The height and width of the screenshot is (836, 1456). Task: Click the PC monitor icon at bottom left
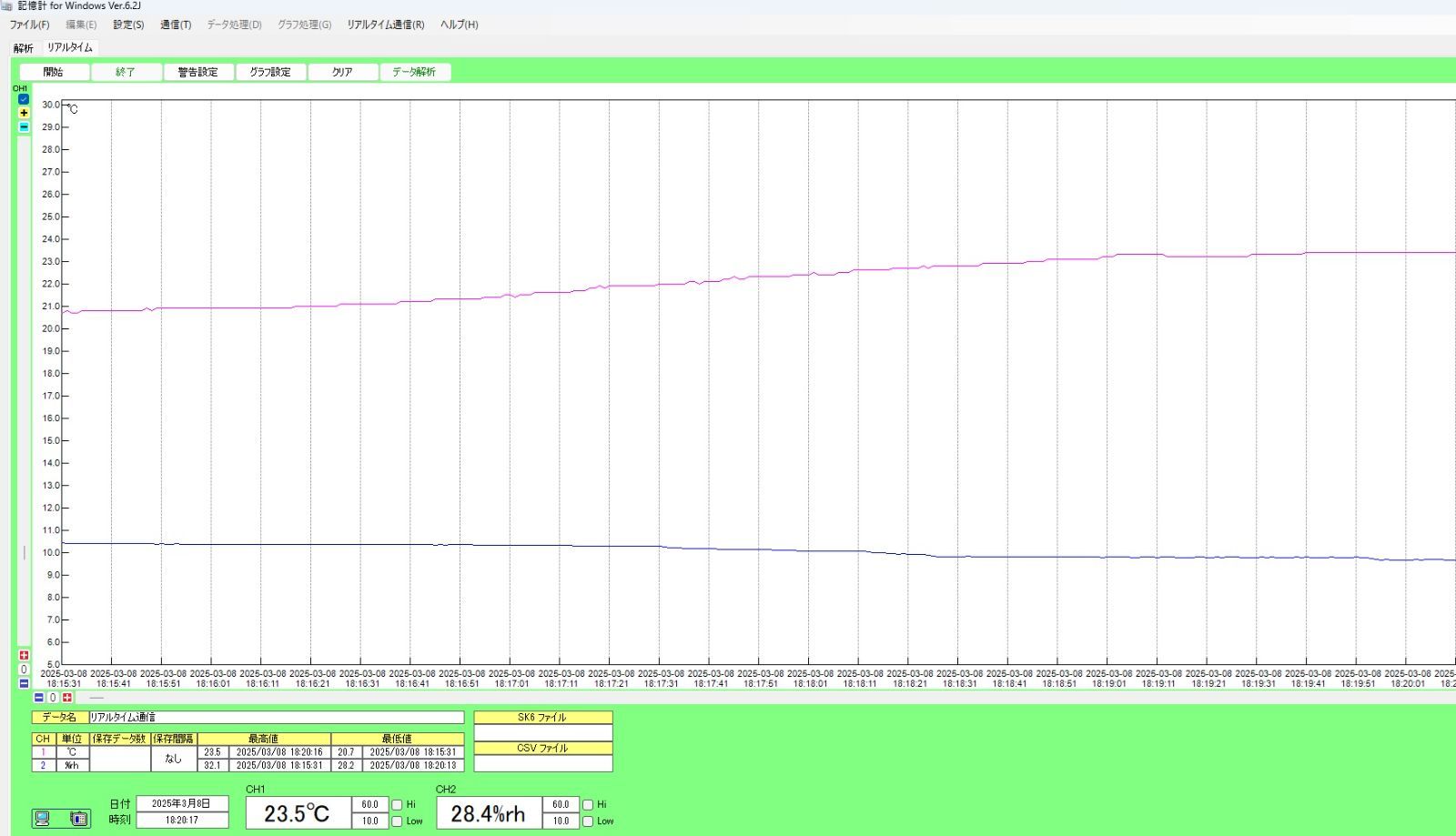click(43, 819)
